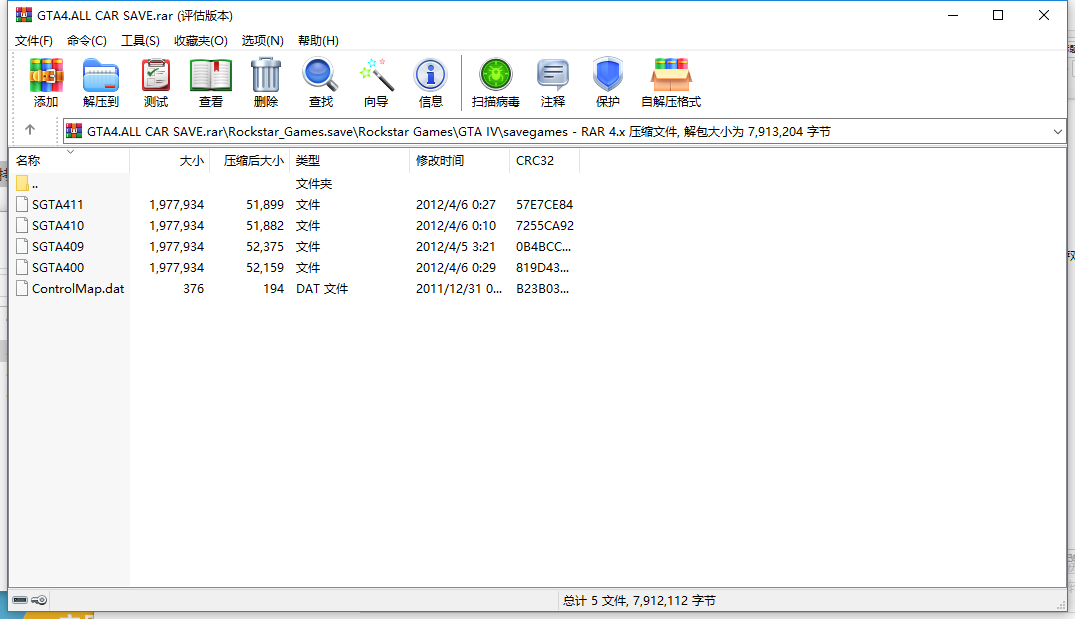Open the Help (帮助) menu
1075x619 pixels.
point(318,40)
